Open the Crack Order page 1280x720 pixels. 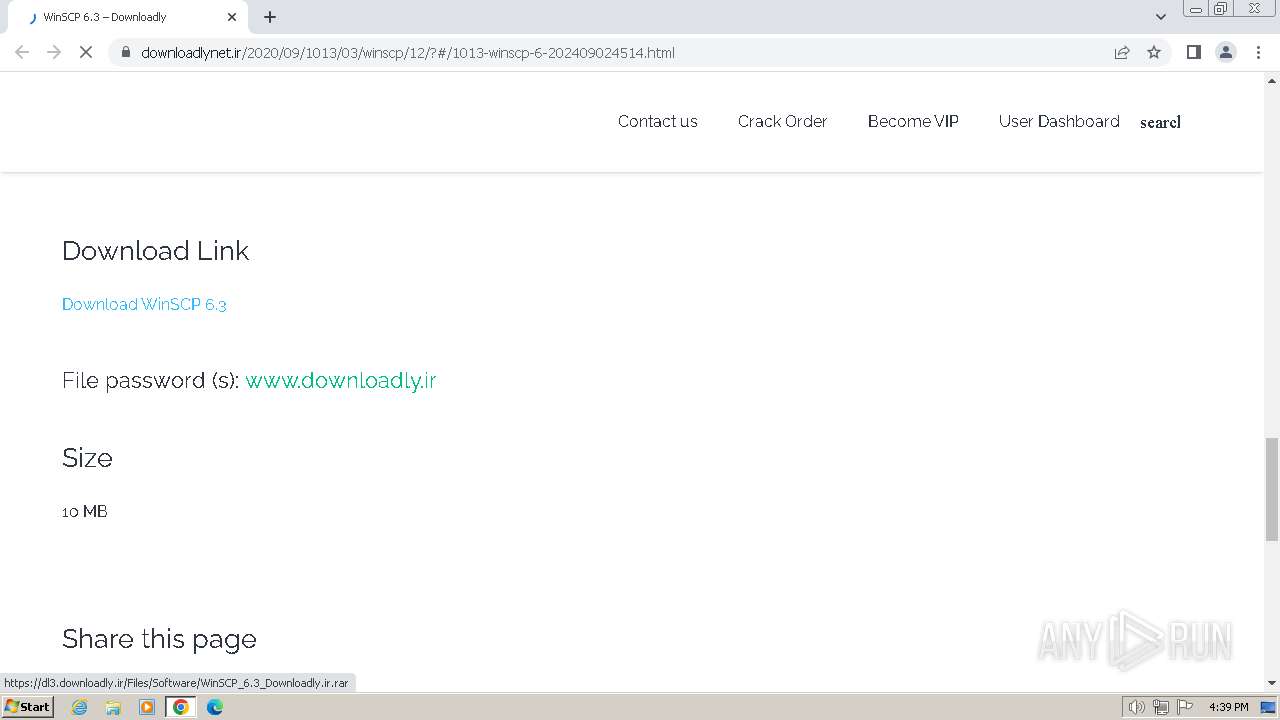pyautogui.click(x=783, y=121)
